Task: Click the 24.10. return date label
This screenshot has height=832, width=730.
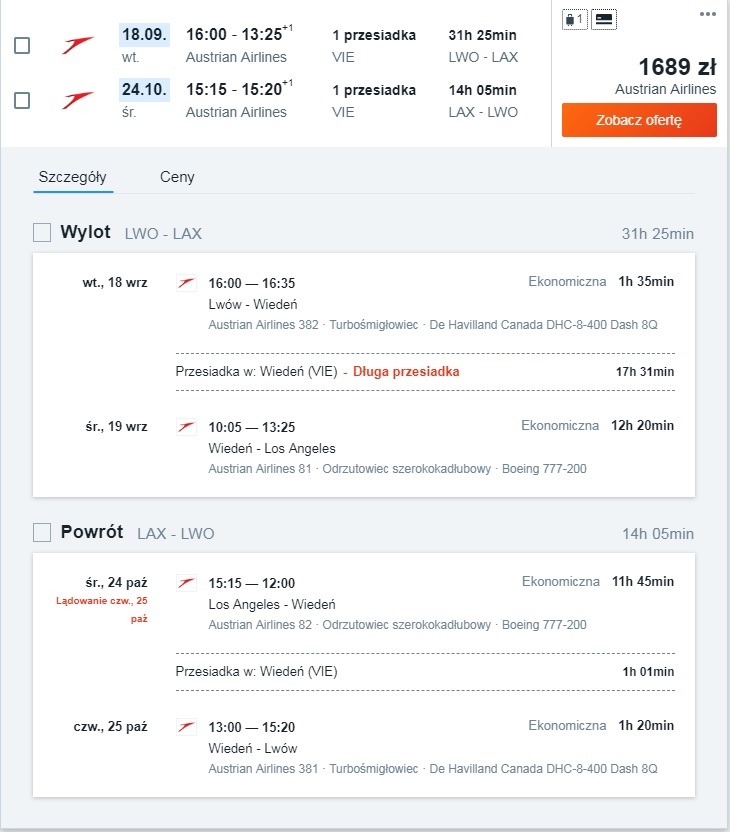Action: tap(144, 89)
